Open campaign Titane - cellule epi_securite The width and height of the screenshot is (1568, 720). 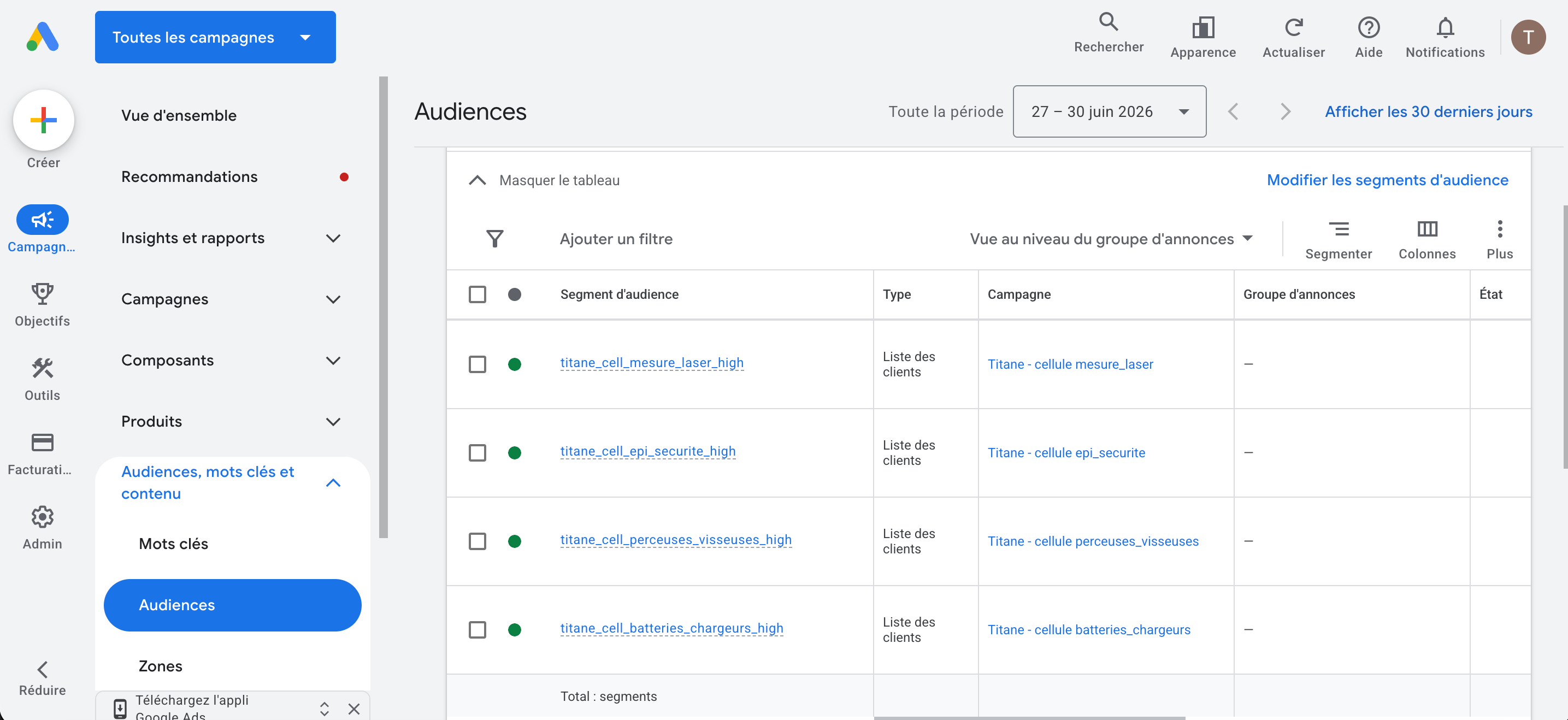pyautogui.click(x=1066, y=453)
